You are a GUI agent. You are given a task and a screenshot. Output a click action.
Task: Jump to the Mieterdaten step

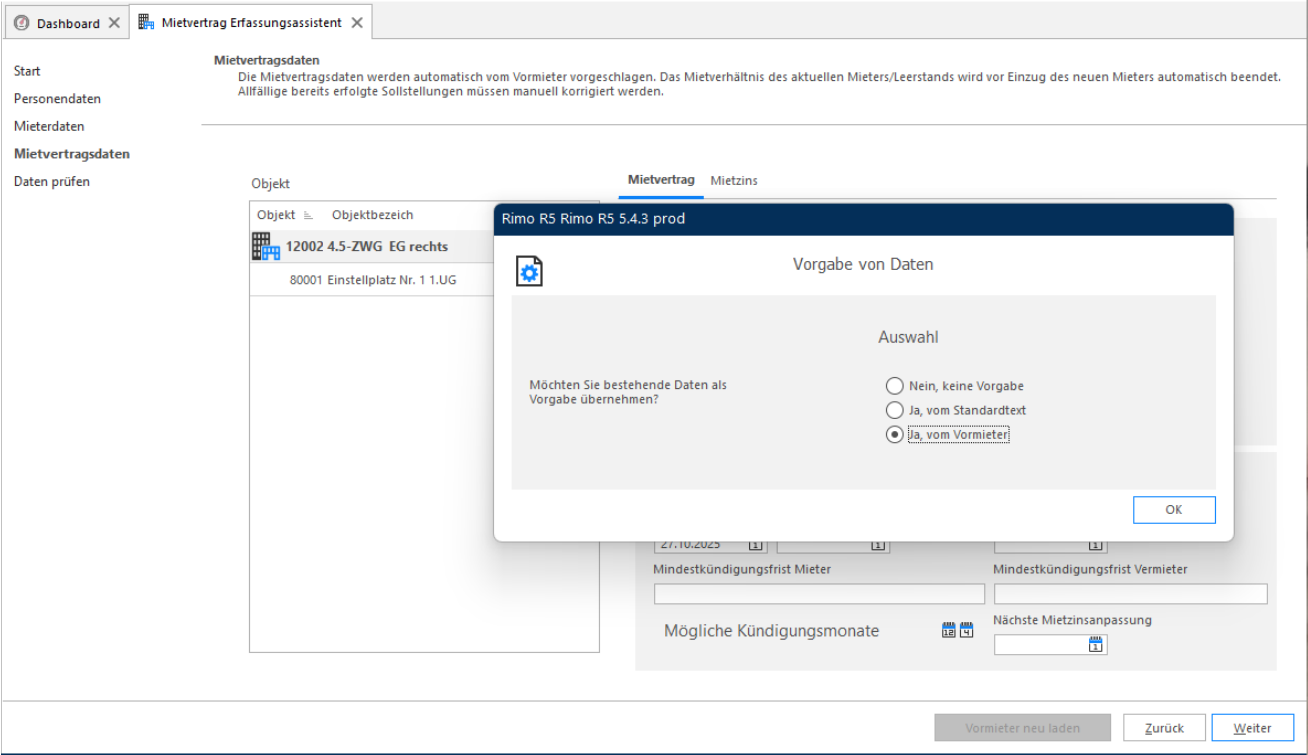[x=49, y=127]
